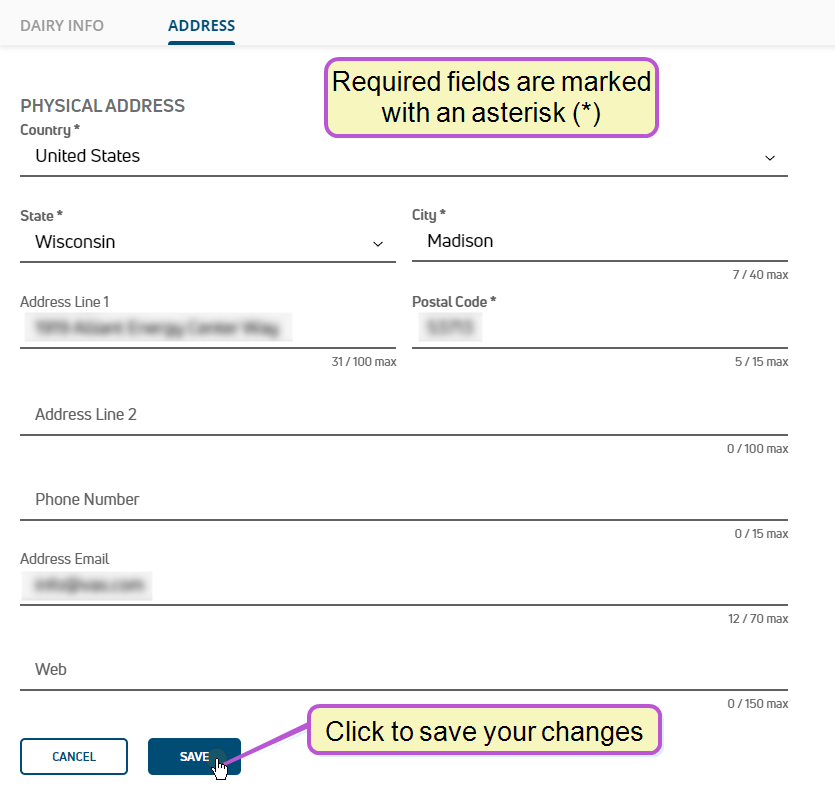Click the Physical Address section heading
This screenshot has width=835, height=793.
coord(103,105)
